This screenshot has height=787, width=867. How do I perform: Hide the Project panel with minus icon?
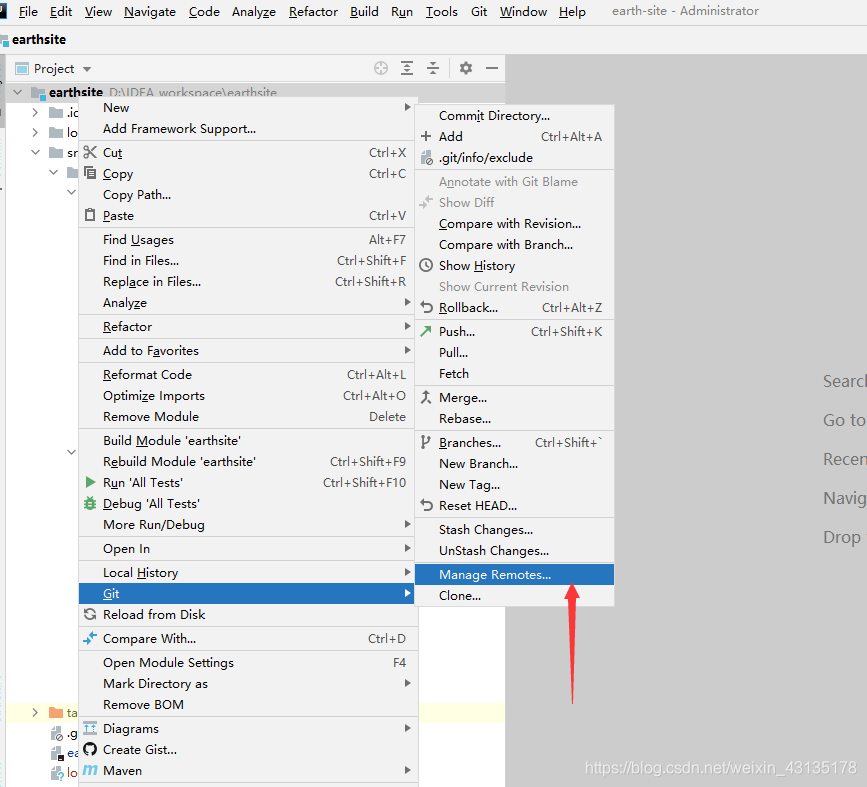[492, 68]
